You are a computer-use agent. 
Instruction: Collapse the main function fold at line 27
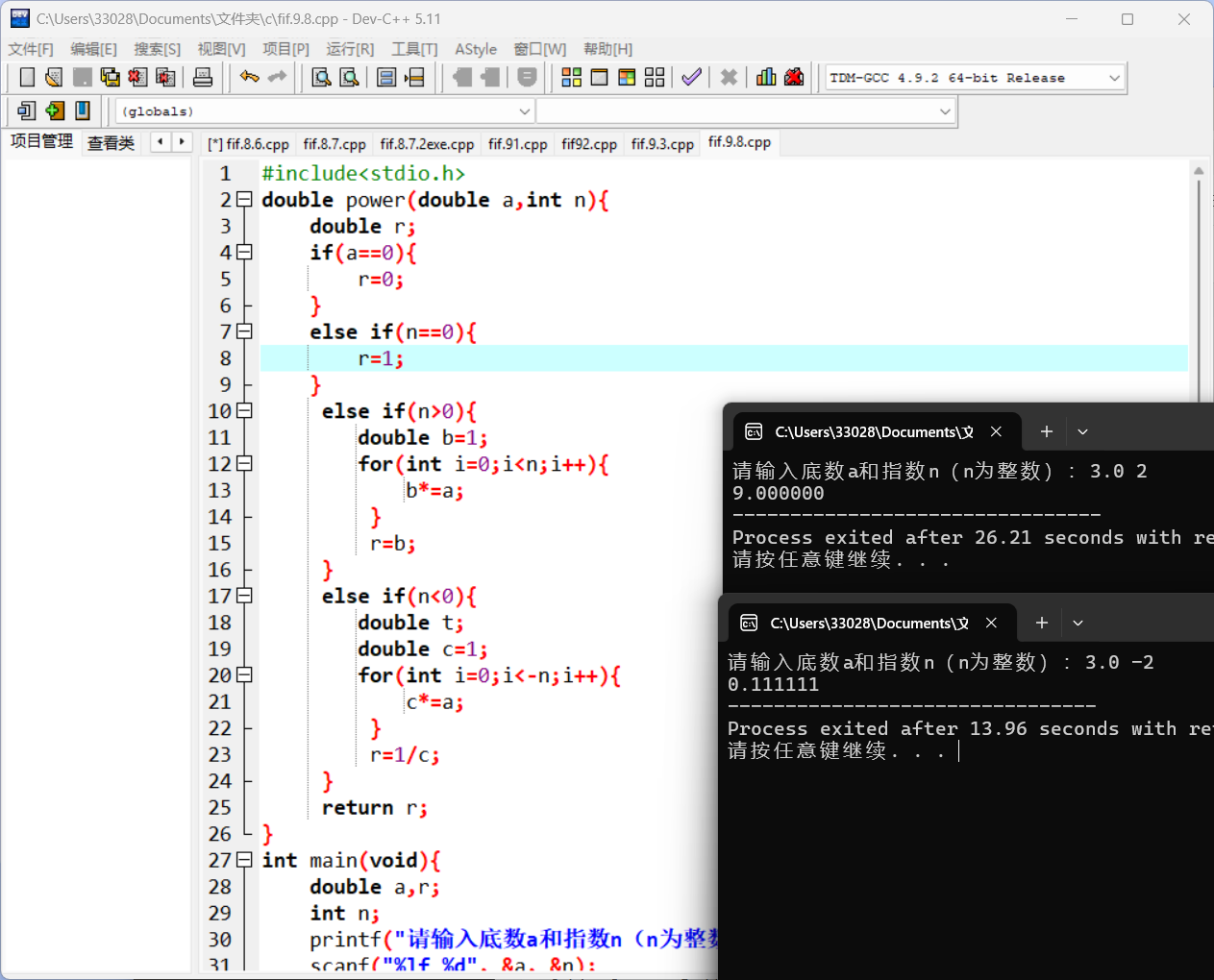[x=244, y=860]
